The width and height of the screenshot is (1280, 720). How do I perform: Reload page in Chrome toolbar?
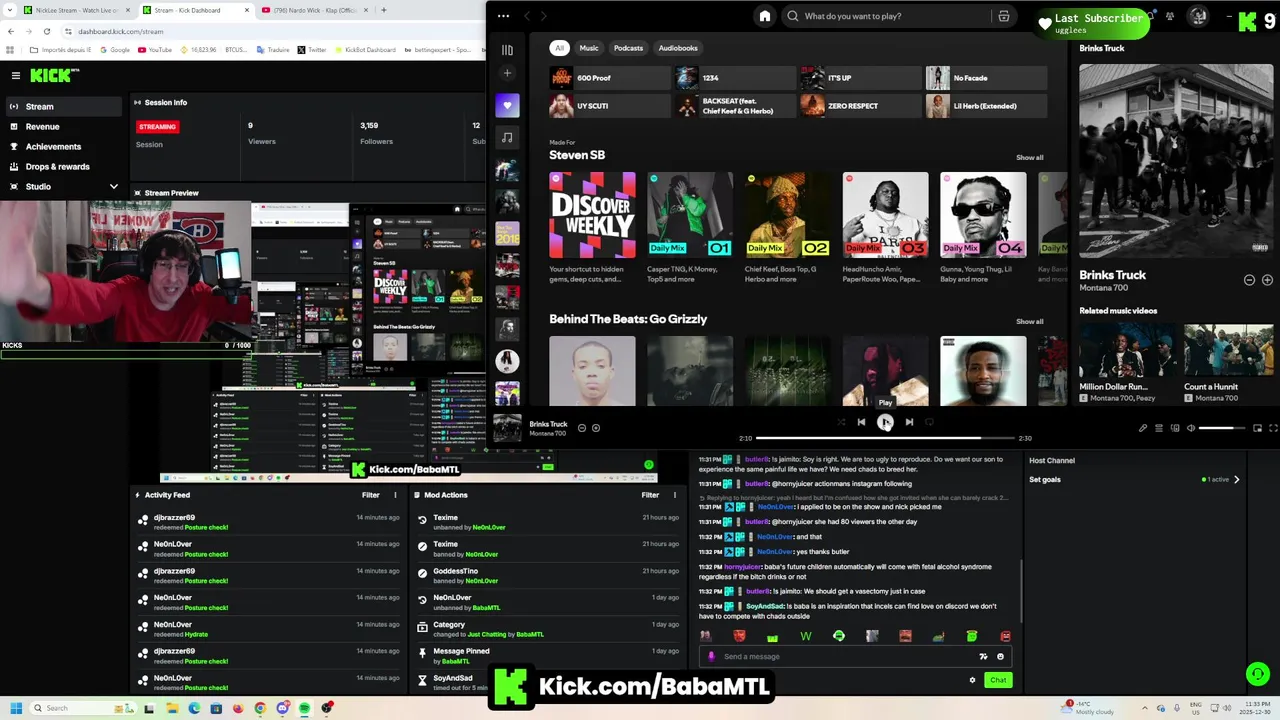[46, 31]
